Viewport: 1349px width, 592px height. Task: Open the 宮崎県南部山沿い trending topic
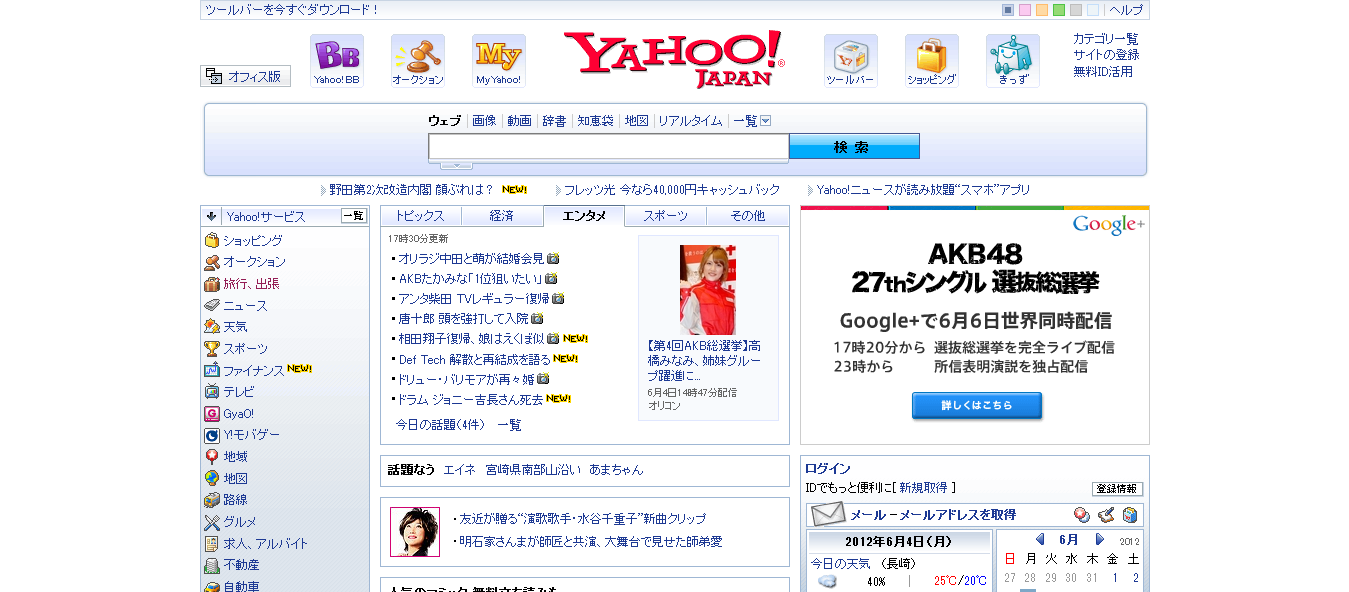tap(531, 469)
